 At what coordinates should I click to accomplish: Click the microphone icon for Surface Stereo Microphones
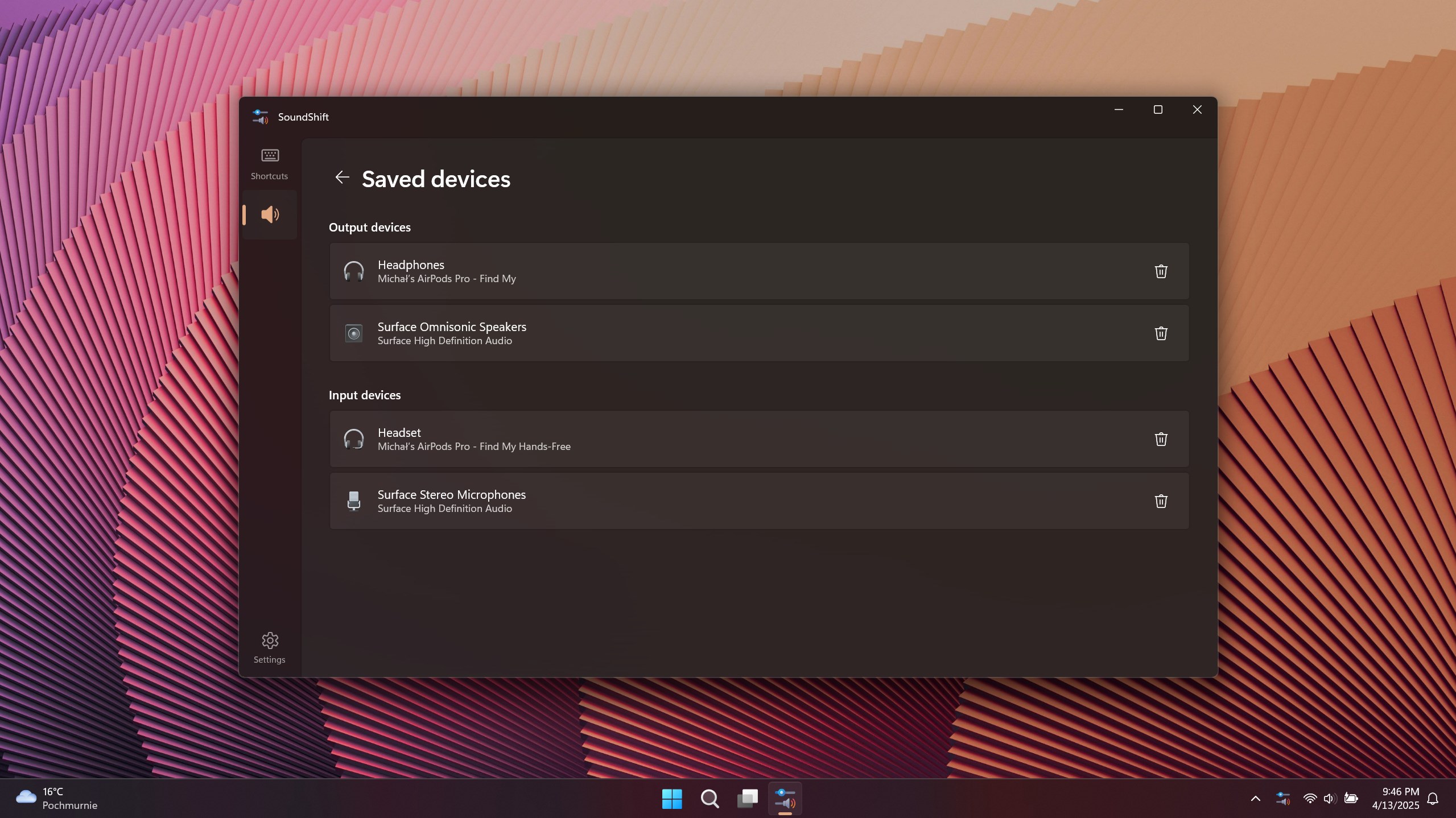354,501
